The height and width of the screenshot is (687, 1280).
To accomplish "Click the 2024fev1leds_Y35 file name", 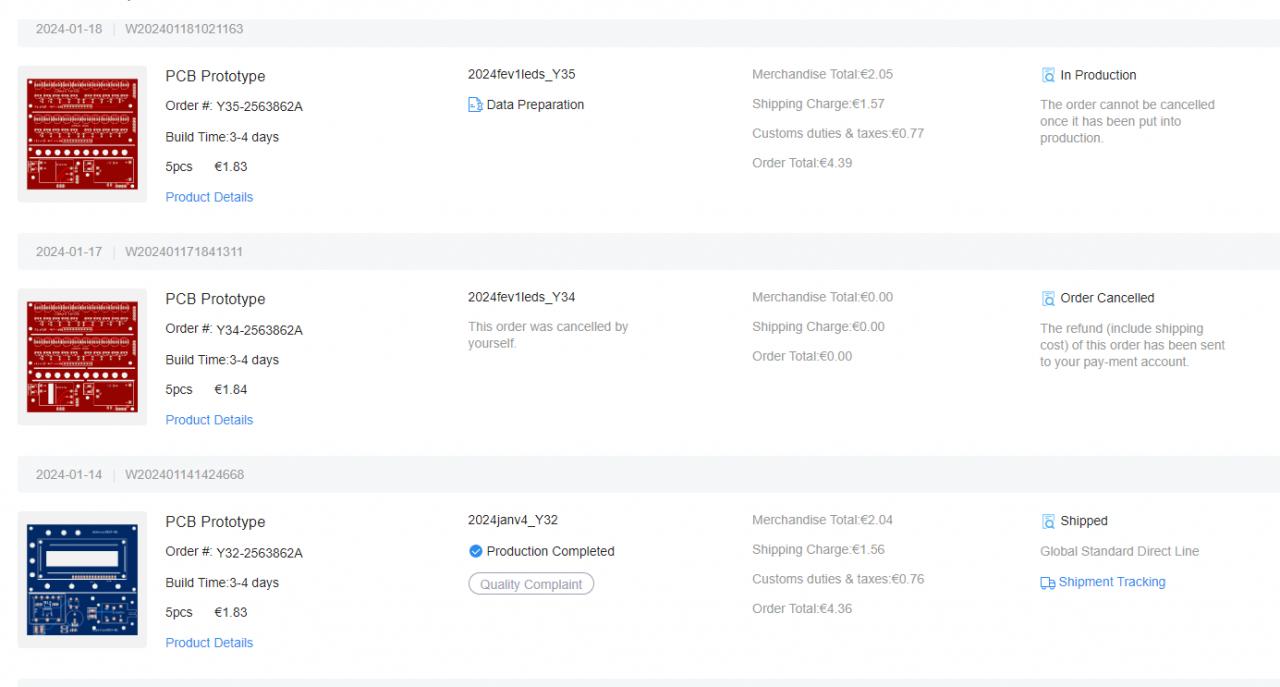I will click(x=521, y=74).
